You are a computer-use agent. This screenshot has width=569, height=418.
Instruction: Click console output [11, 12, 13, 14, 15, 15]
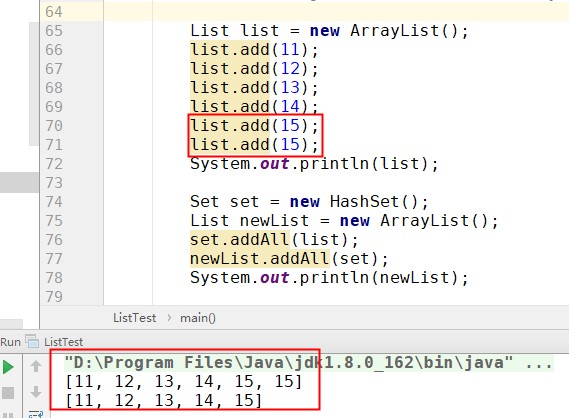click(184, 382)
